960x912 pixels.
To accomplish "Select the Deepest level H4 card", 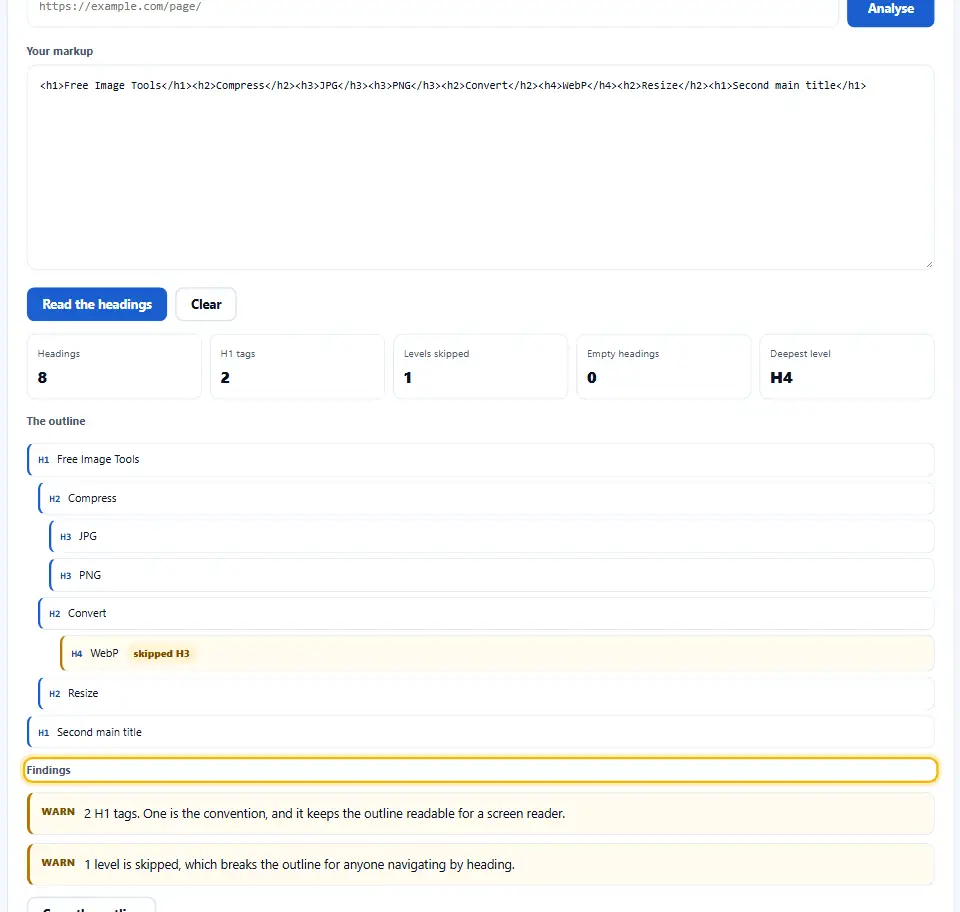I will click(847, 367).
